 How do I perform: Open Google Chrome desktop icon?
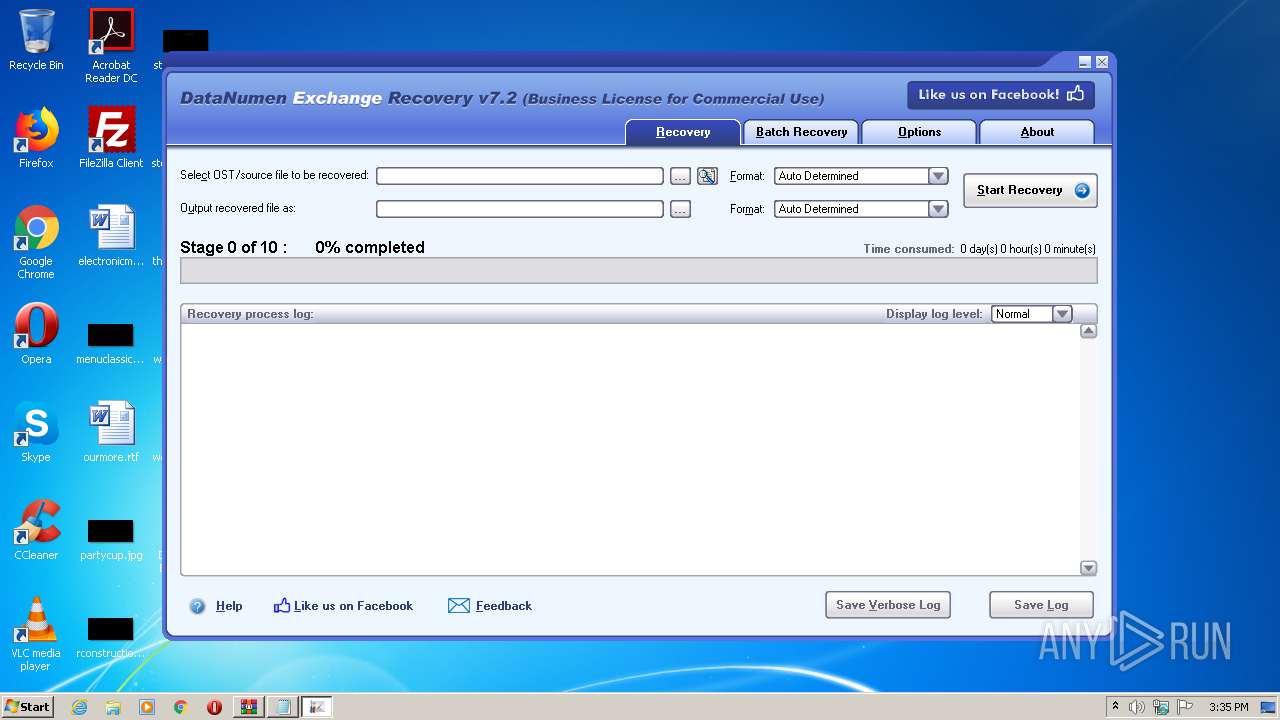36,243
